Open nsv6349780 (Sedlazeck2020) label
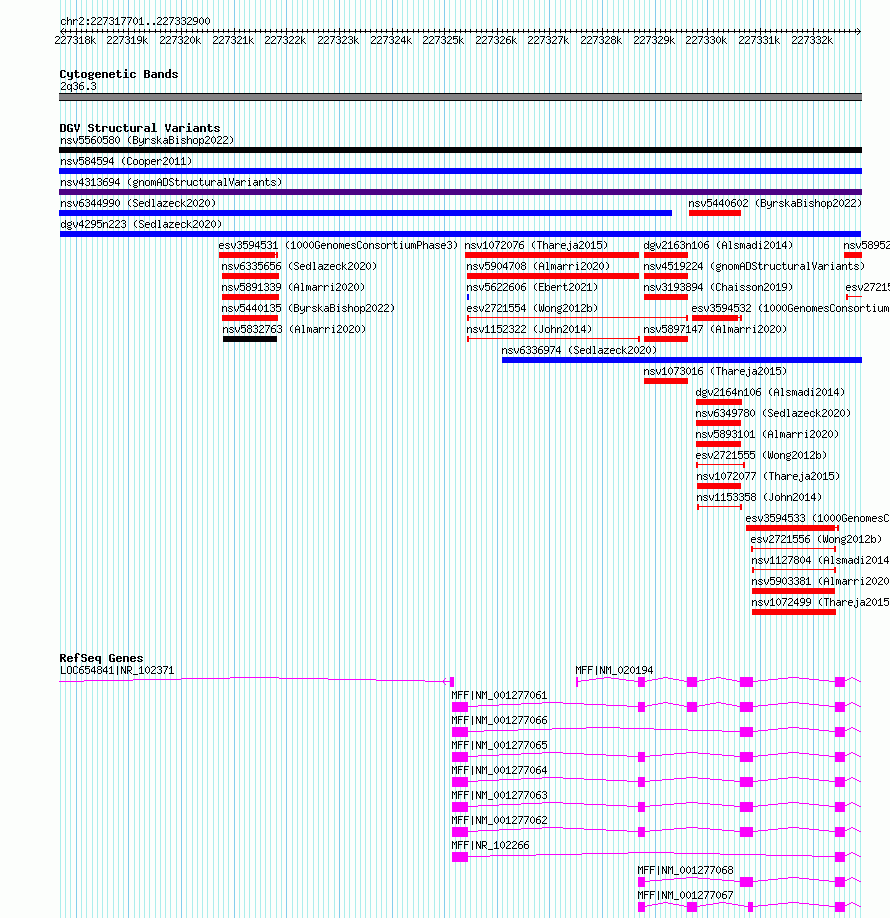The height and width of the screenshot is (918, 890). [x=773, y=415]
